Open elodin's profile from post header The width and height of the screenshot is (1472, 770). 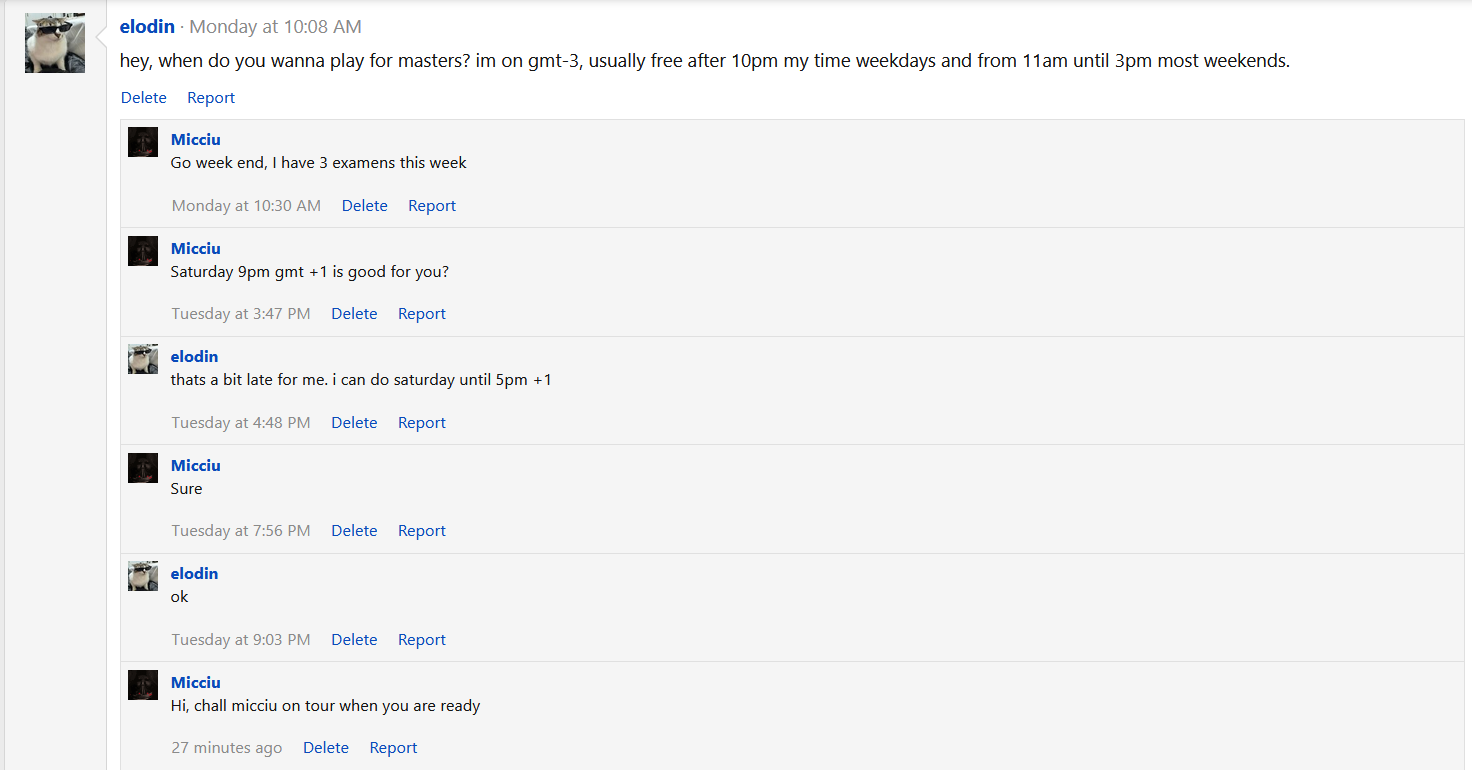(147, 27)
